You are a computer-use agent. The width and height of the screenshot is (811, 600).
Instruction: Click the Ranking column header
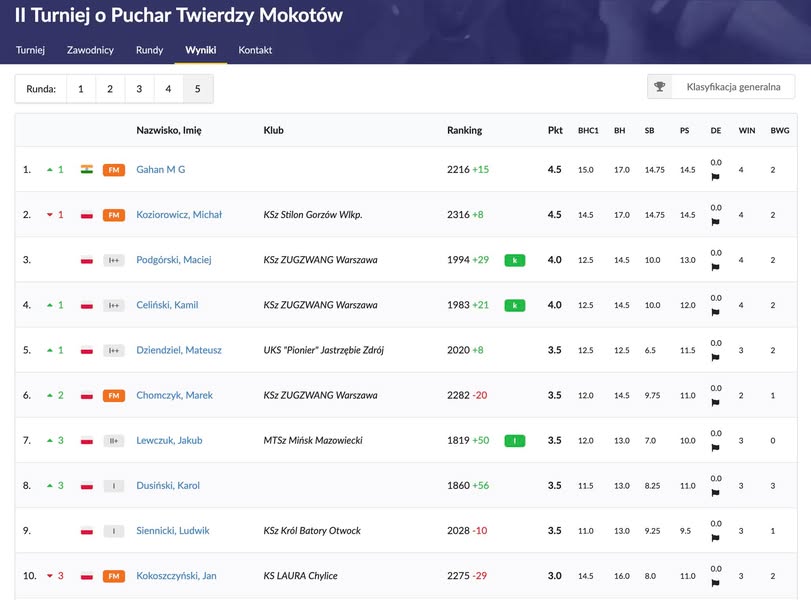[x=464, y=130]
